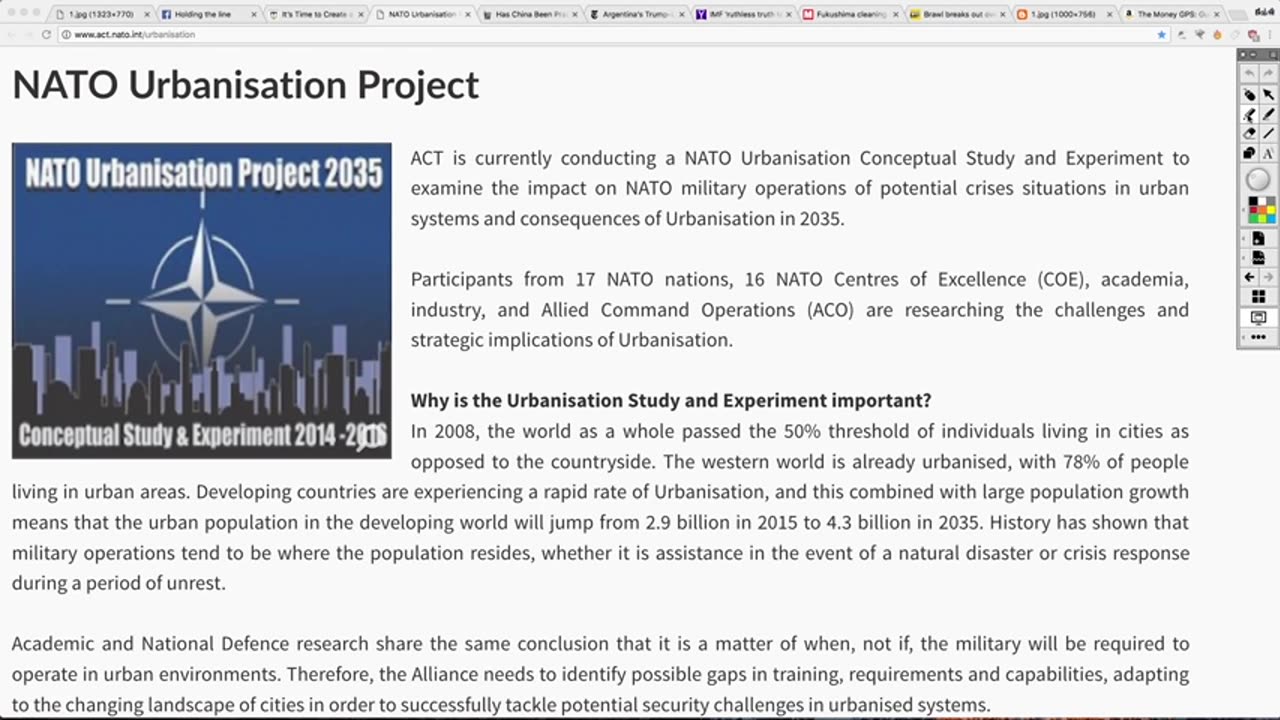Select the shapes tool
Viewport: 1280px width, 720px height.
pyautogui.click(x=1249, y=153)
